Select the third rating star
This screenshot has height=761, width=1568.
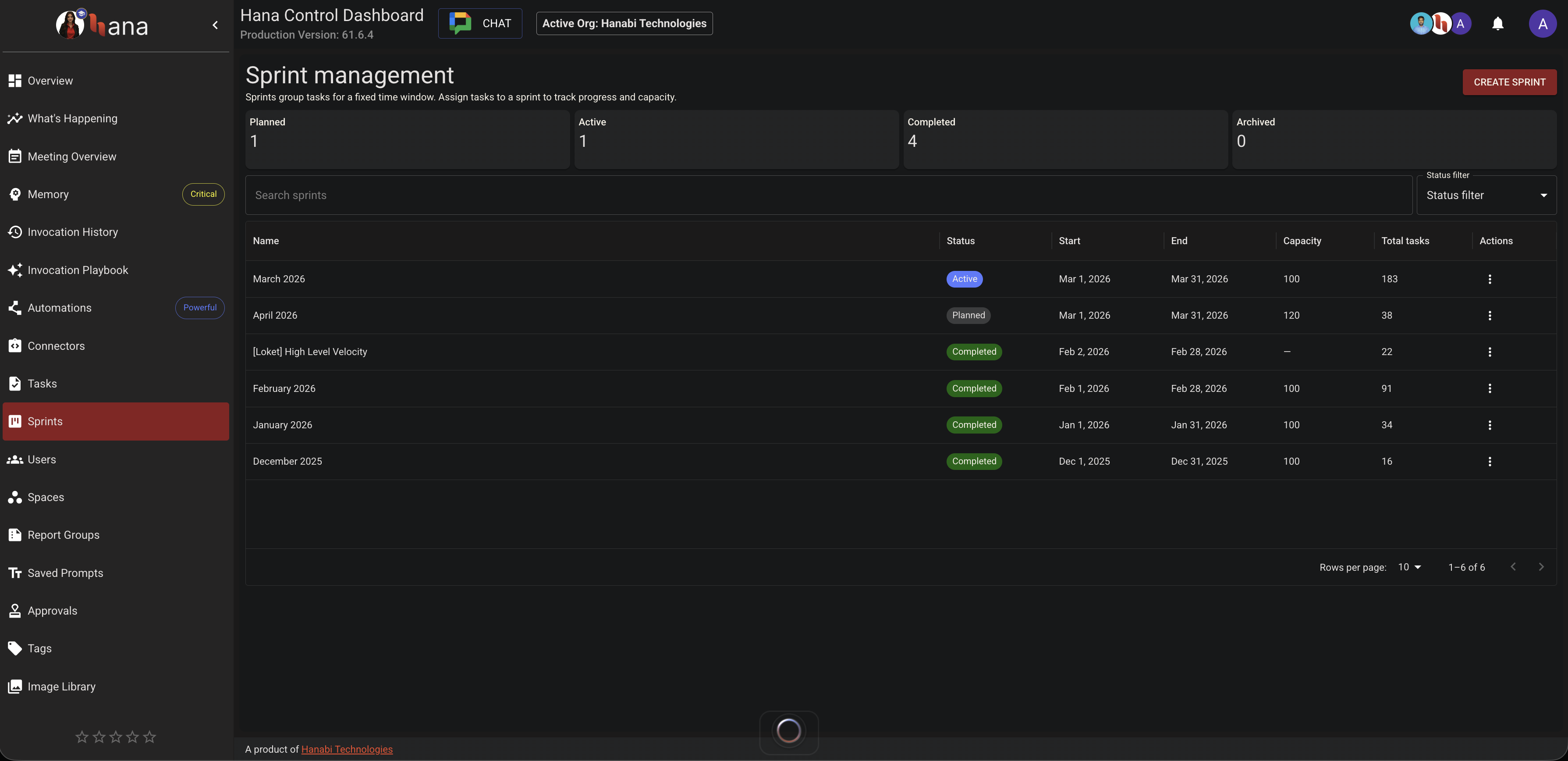click(x=116, y=736)
